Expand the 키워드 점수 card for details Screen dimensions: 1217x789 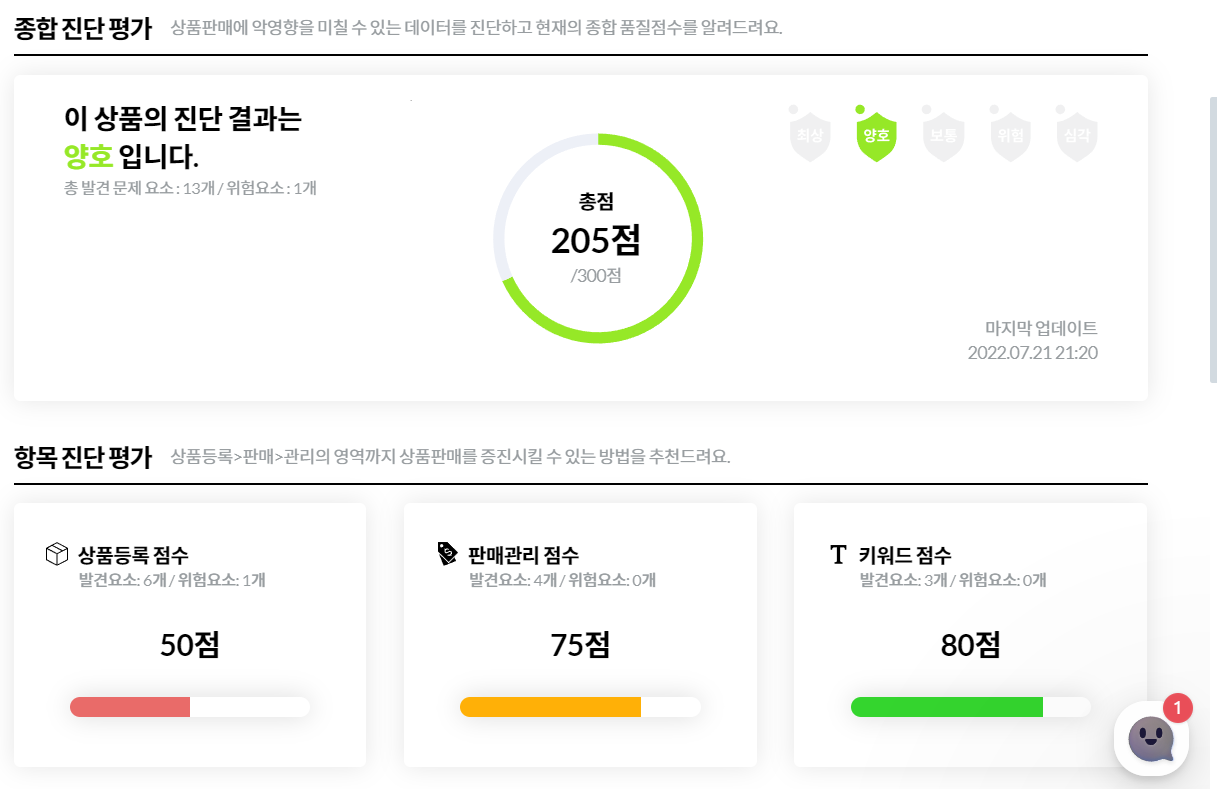click(970, 635)
